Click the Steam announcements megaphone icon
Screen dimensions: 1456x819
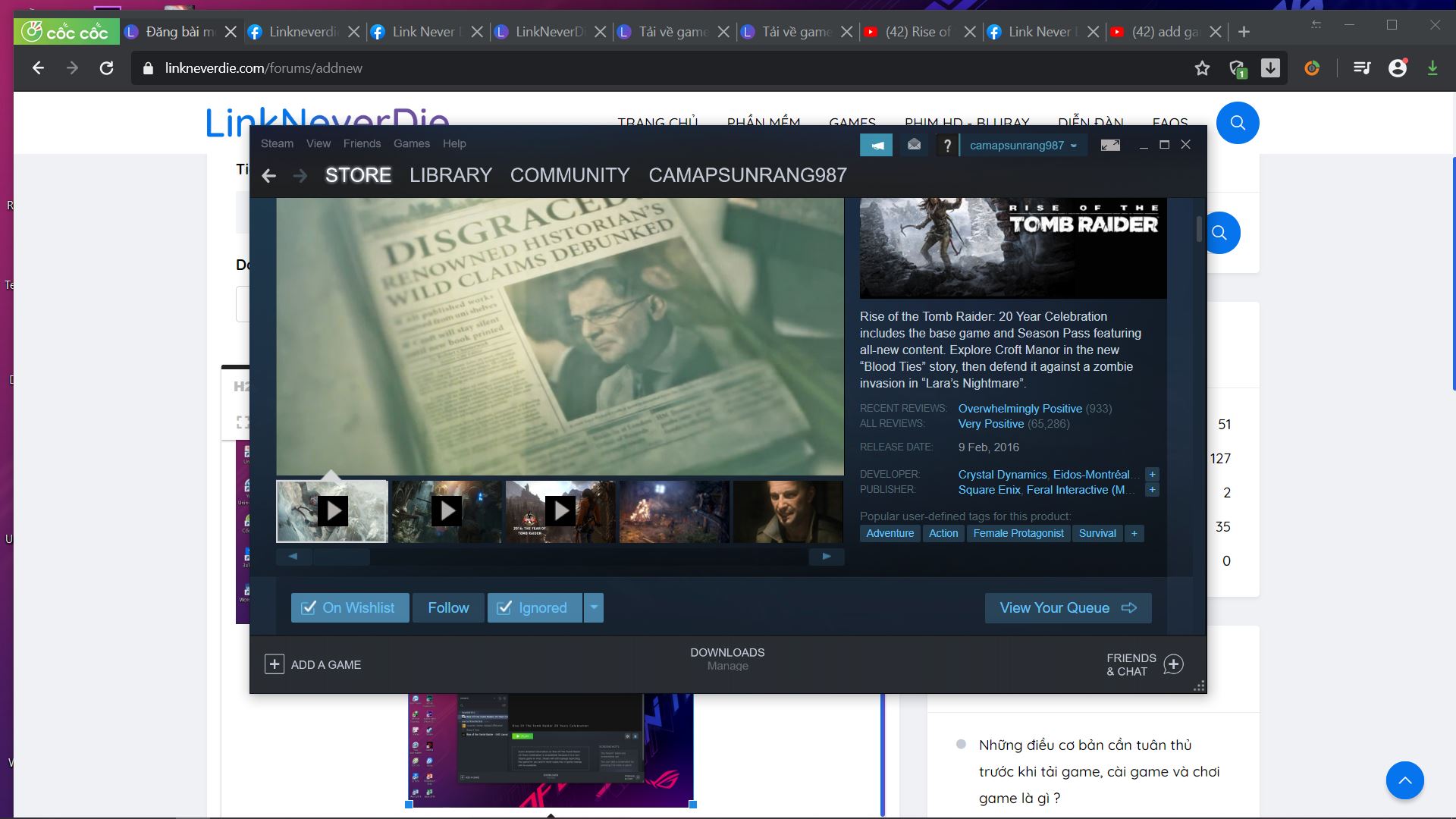coord(876,145)
